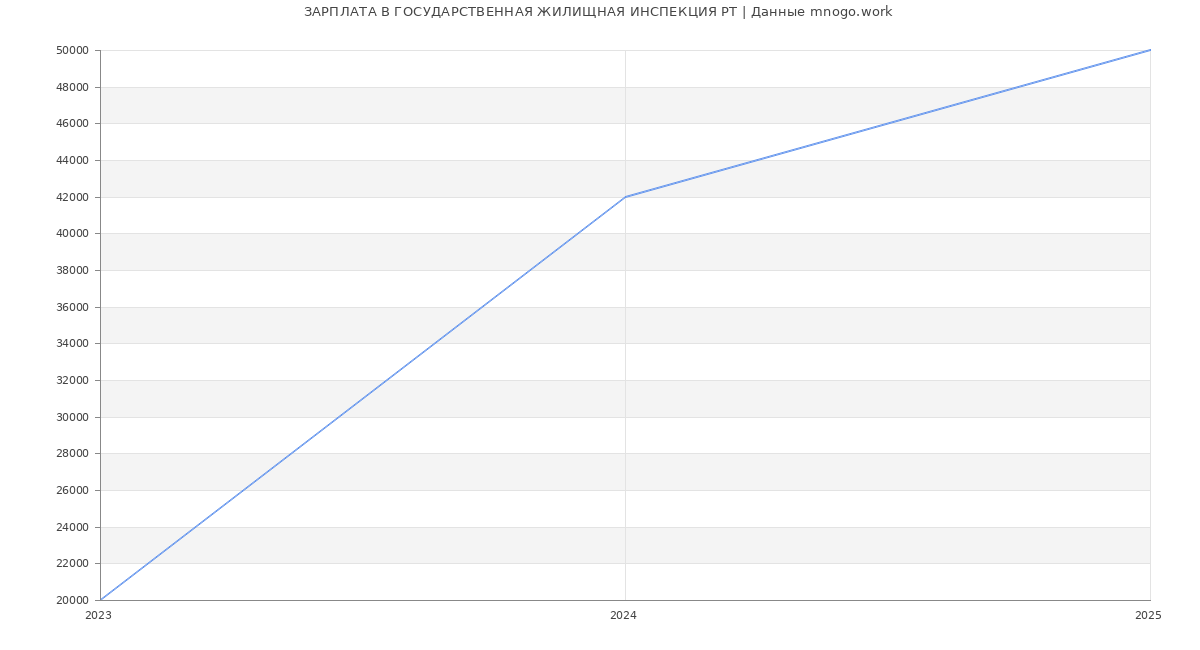
Task: Click the 2023 x-axis label
Action: pyautogui.click(x=98, y=615)
